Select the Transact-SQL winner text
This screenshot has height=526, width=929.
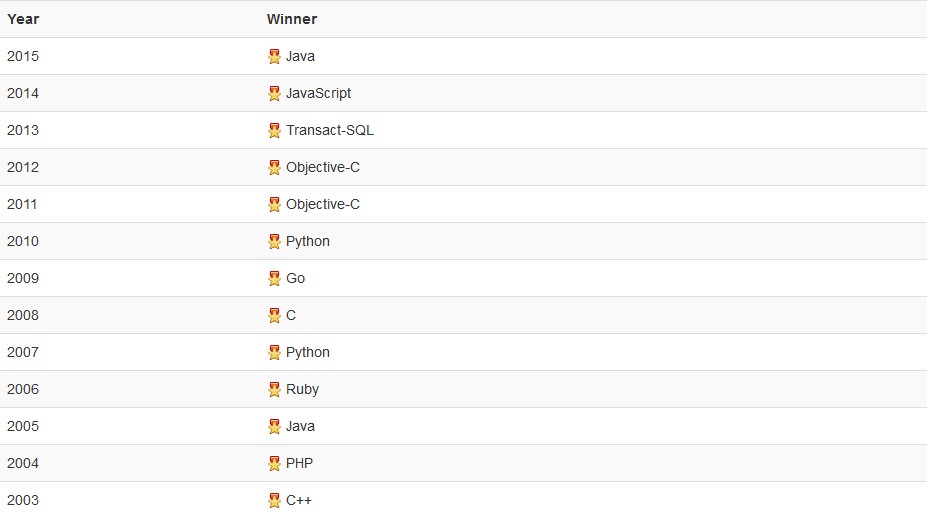(330, 130)
